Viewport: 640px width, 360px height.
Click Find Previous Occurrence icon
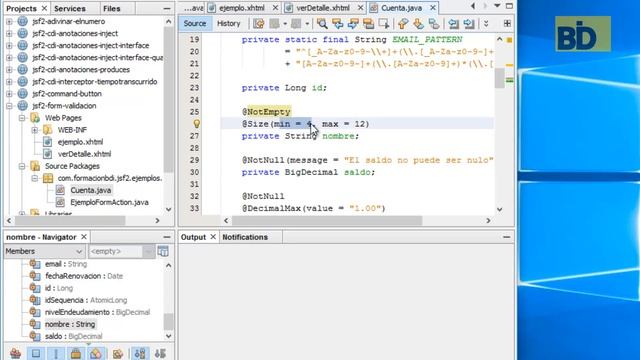(338, 24)
